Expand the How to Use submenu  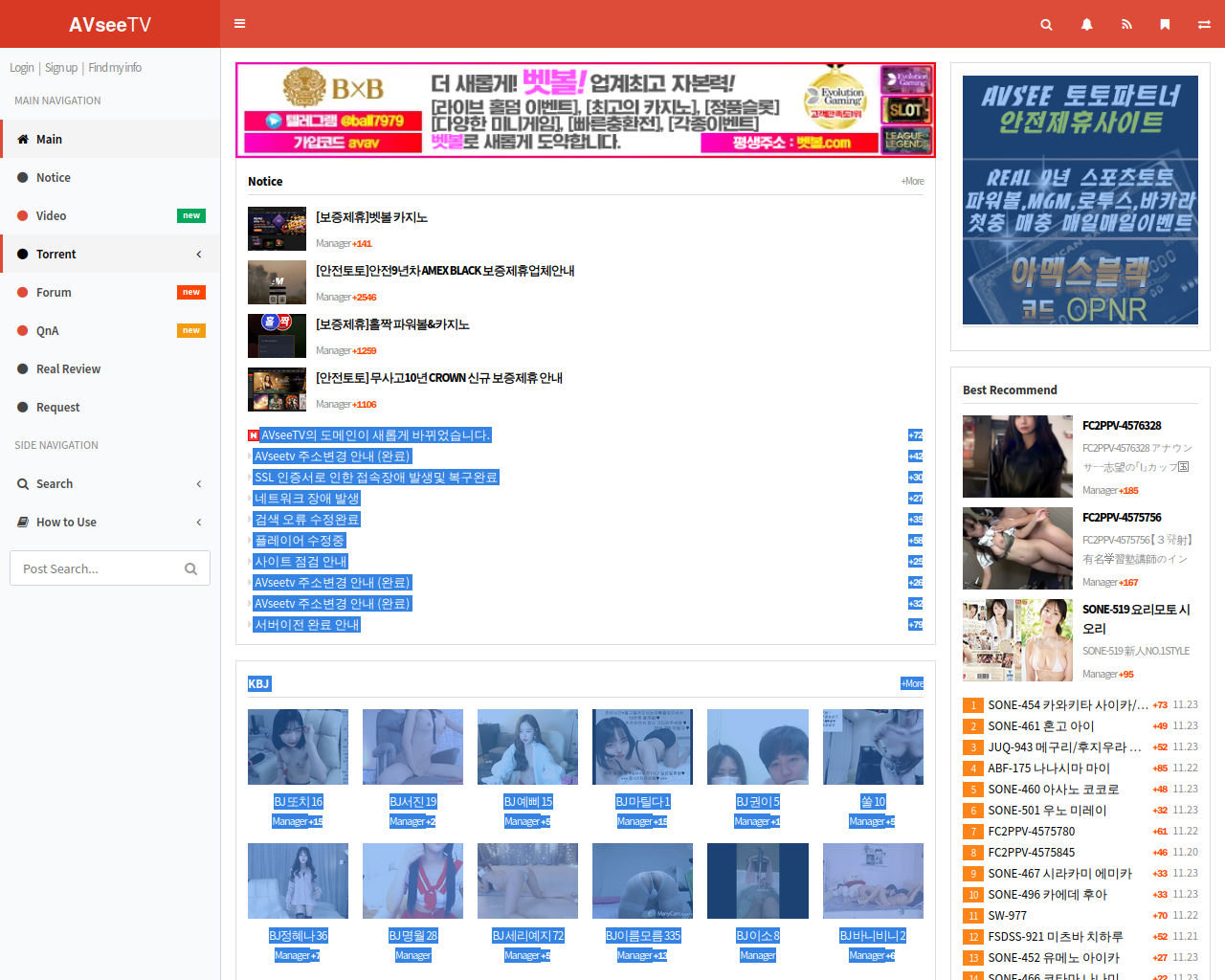pos(199,522)
